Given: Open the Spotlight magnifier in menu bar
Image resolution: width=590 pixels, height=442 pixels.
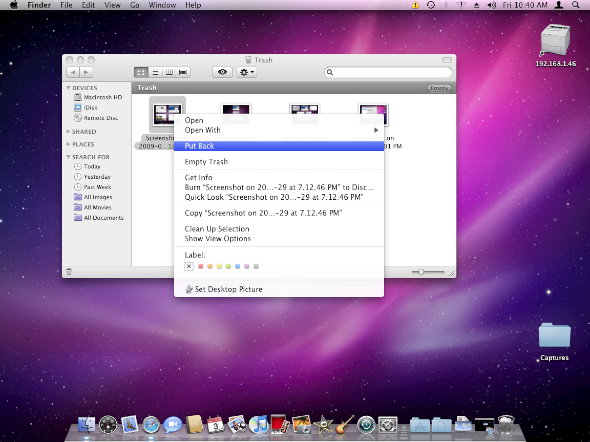Looking at the screenshot, I should pos(575,5).
